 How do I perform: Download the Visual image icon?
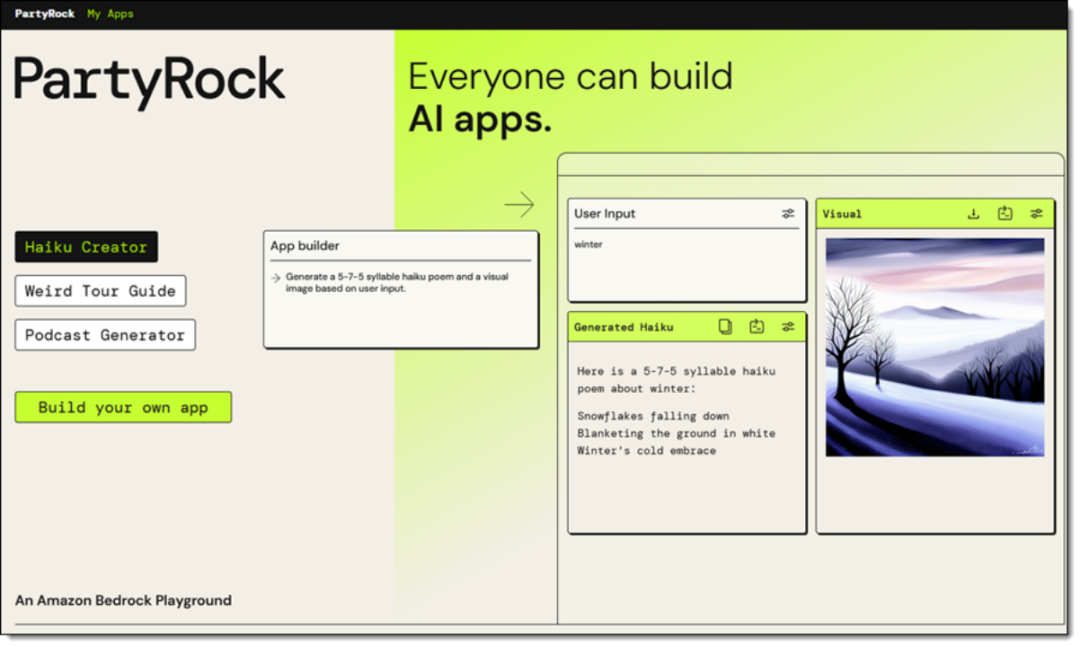[973, 214]
